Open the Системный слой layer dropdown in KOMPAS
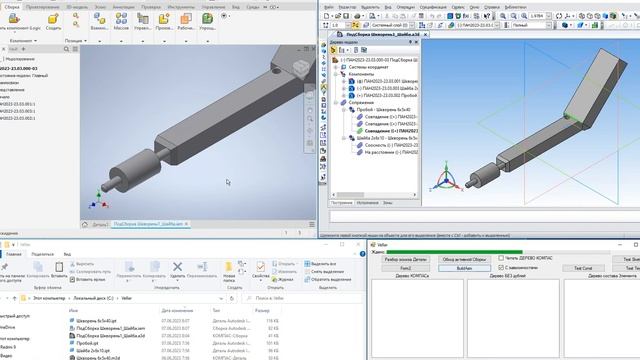 coord(411,25)
